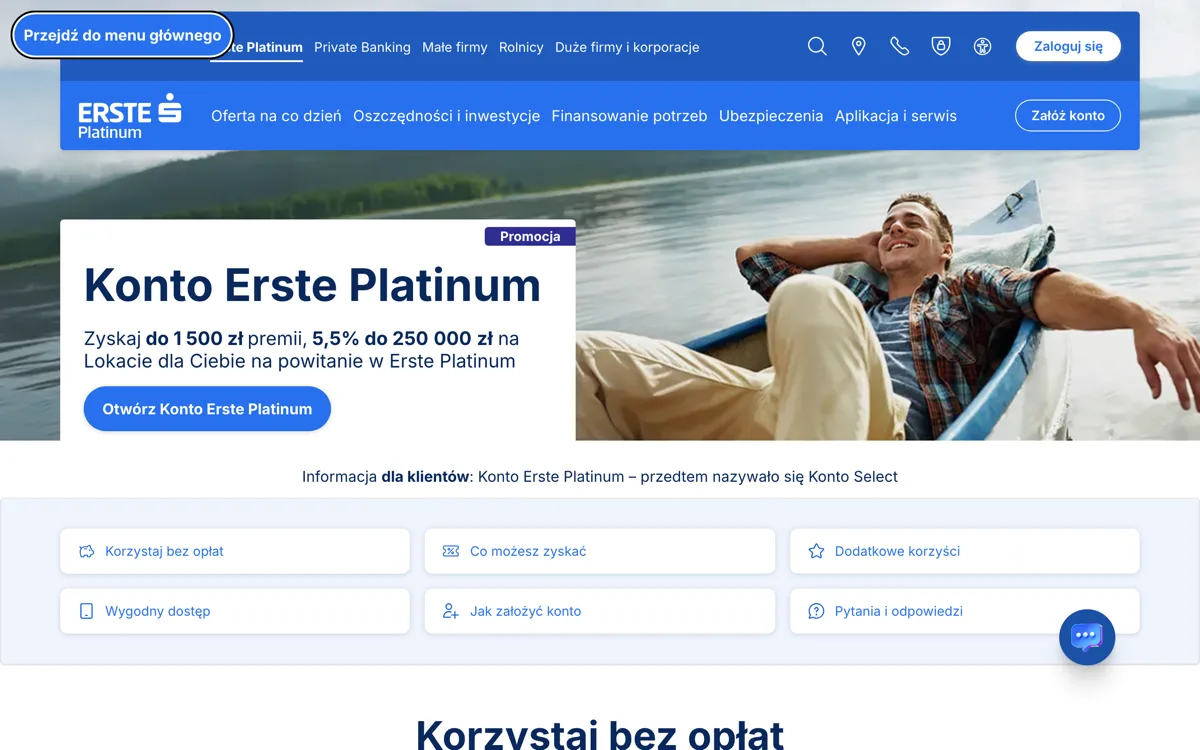The width and height of the screenshot is (1200, 750).
Task: Jump to Co możesz zyskać section link
Action: pos(600,551)
